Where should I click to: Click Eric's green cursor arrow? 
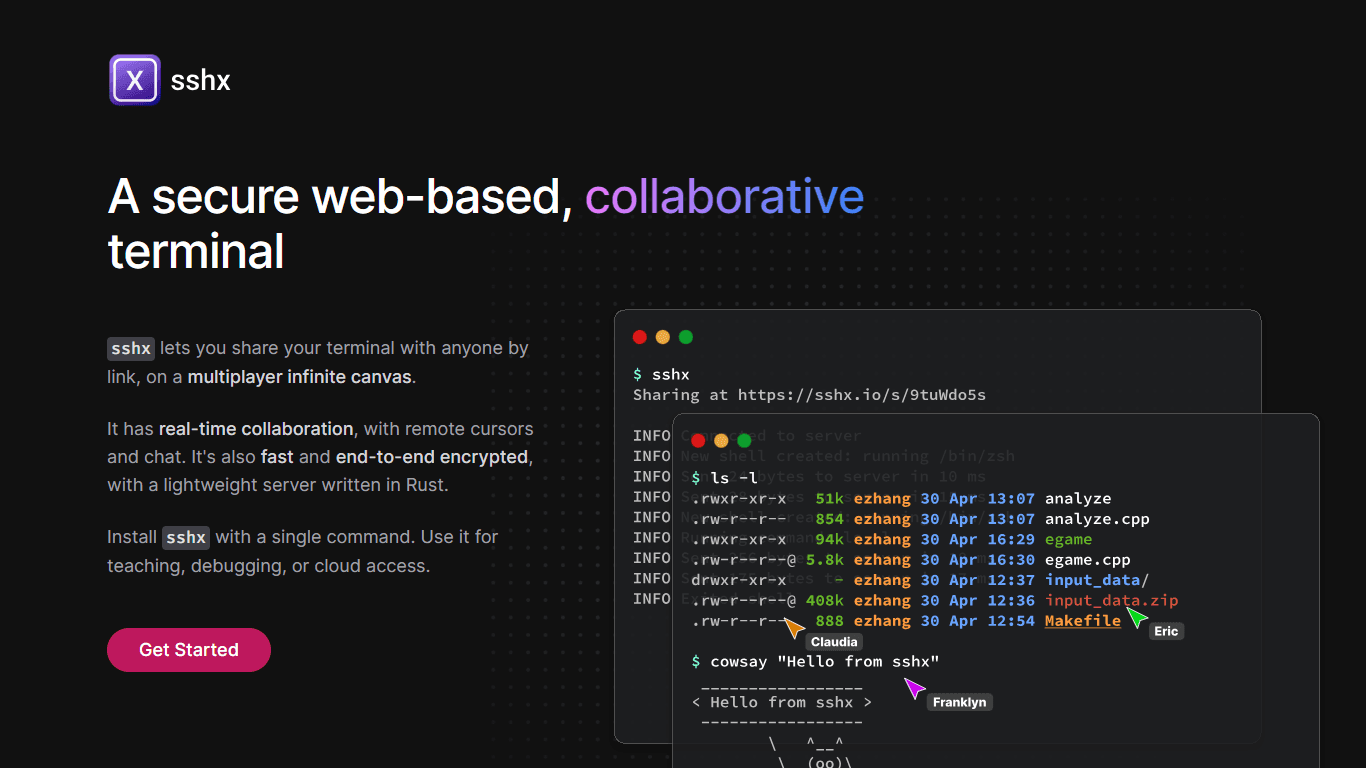pyautogui.click(x=1137, y=617)
